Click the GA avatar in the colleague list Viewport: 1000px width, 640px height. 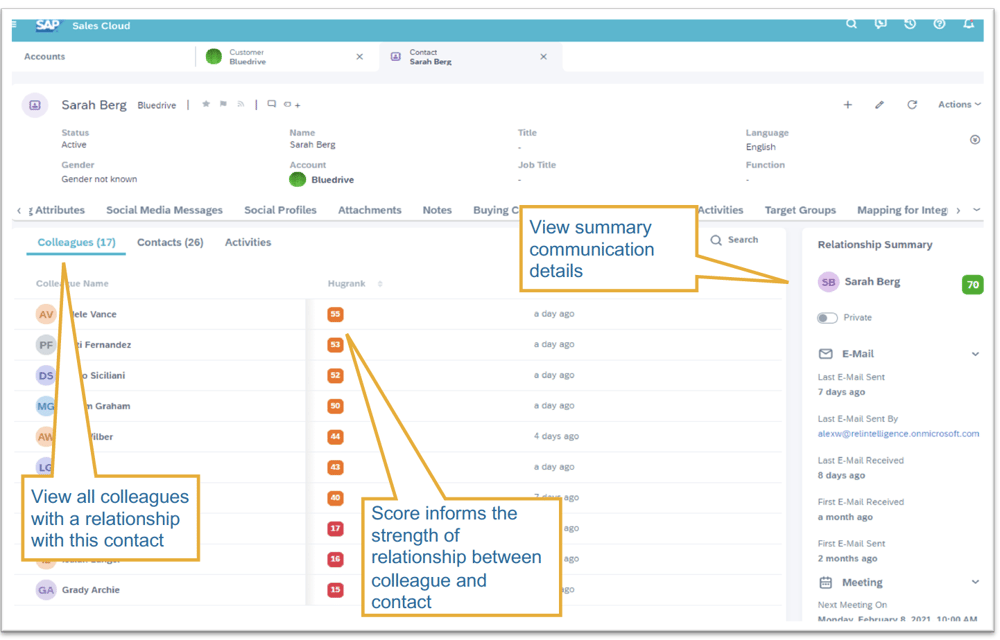click(46, 590)
